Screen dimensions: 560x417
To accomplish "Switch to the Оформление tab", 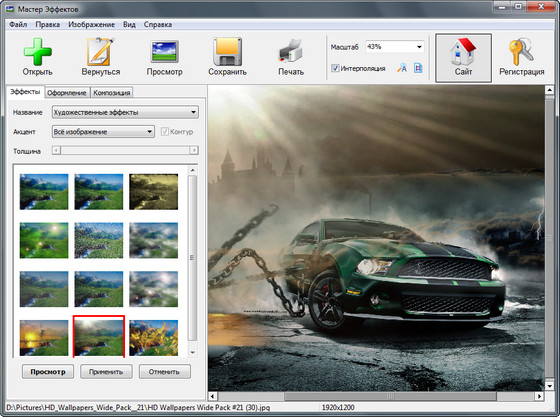I will click(67, 93).
